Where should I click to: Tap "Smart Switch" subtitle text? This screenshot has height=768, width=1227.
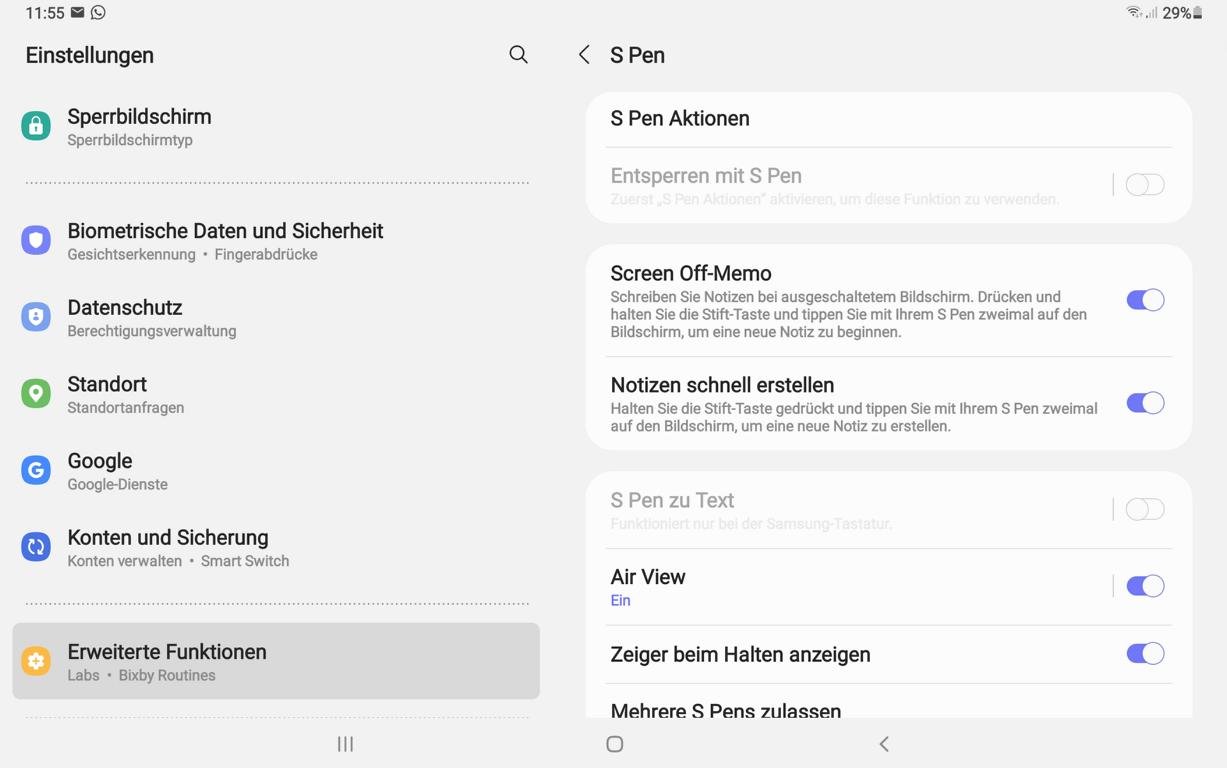click(245, 562)
